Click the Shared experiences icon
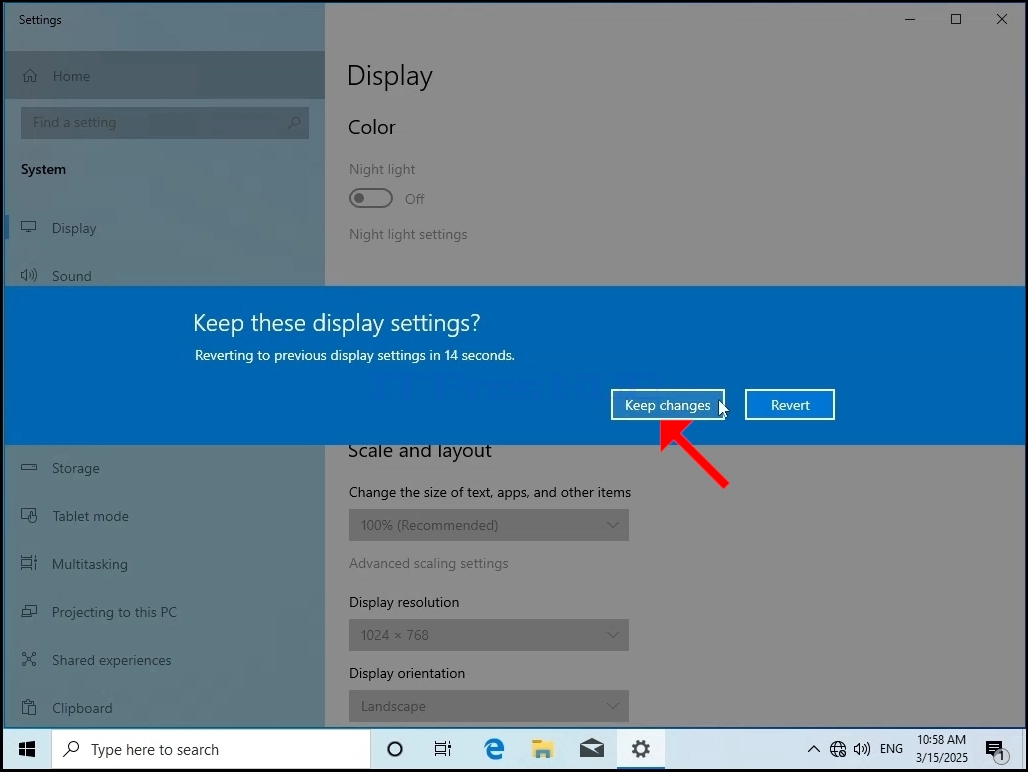Viewport: 1028px width, 772px height. click(29, 659)
